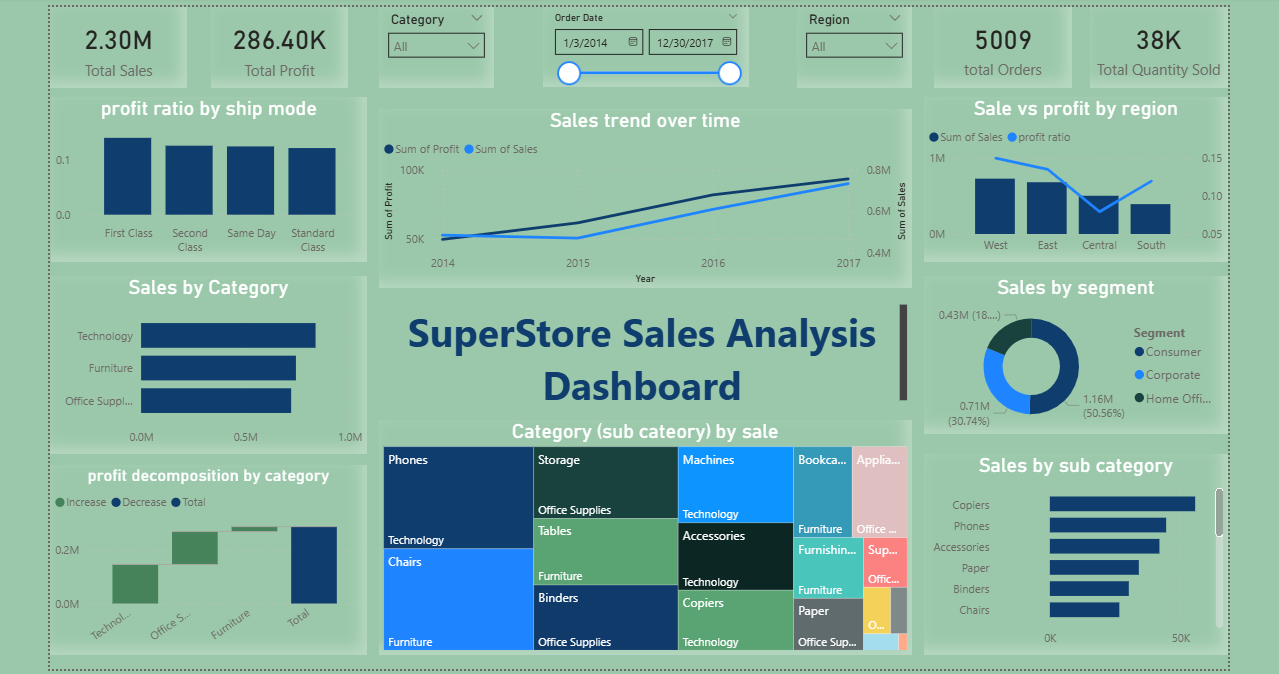Click the Increase legend marker in waterfall
This screenshot has height=674, width=1279.
(61, 502)
